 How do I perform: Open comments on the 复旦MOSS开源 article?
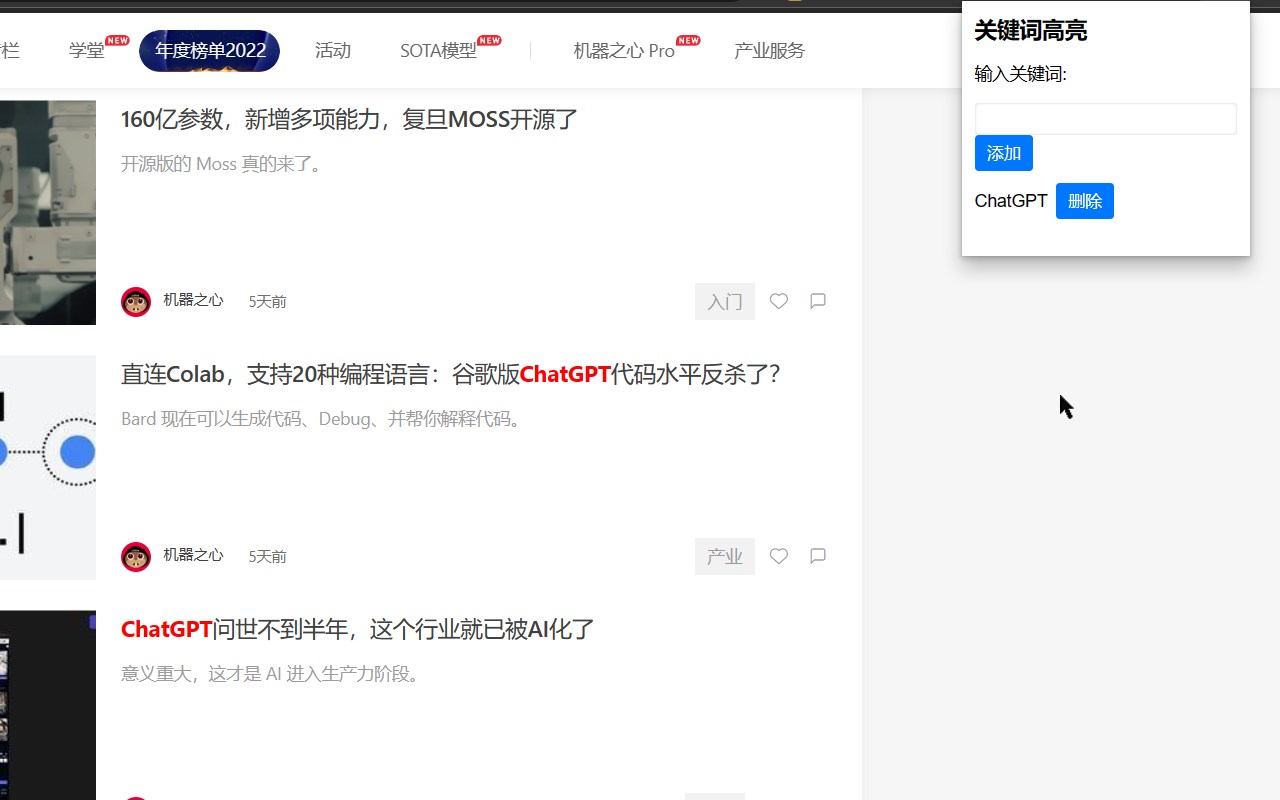(818, 301)
